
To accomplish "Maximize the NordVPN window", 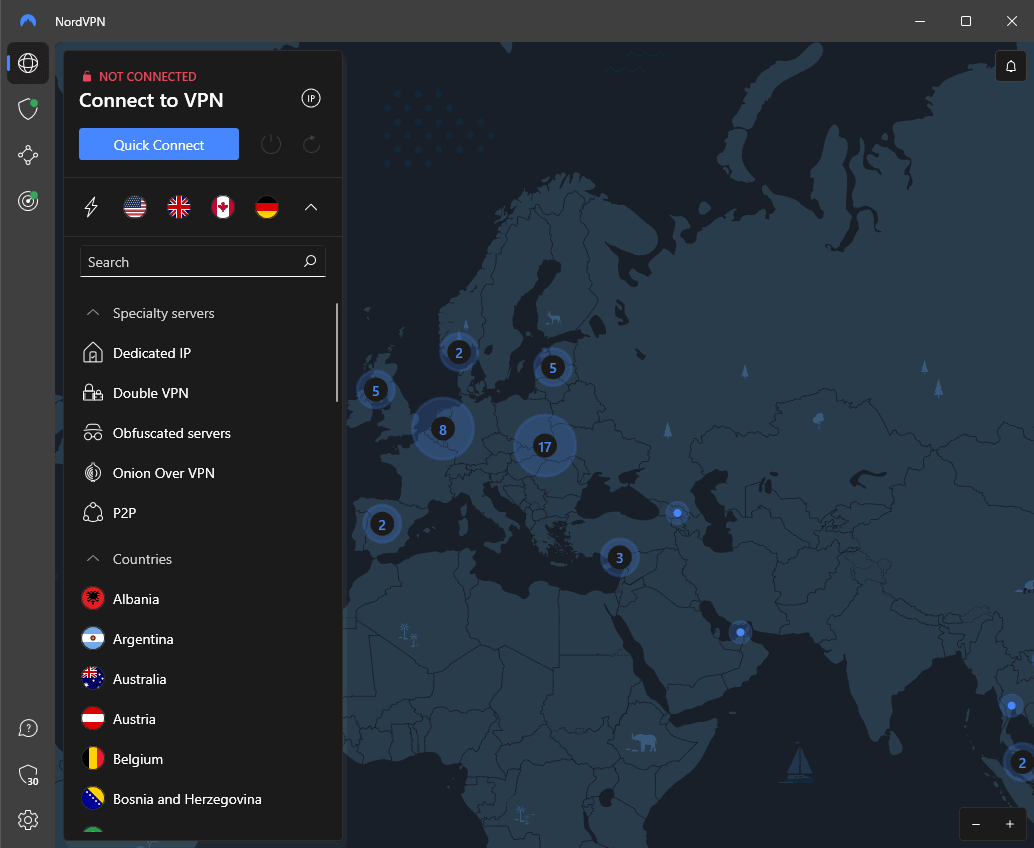I will (966, 21).
